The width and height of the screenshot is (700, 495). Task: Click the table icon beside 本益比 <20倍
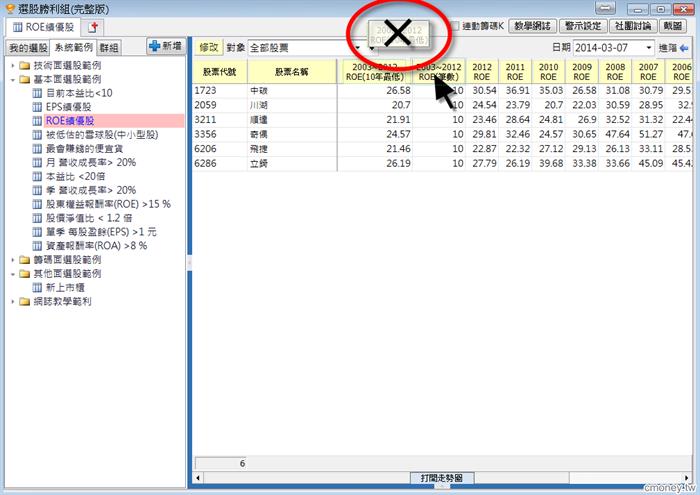(38, 176)
